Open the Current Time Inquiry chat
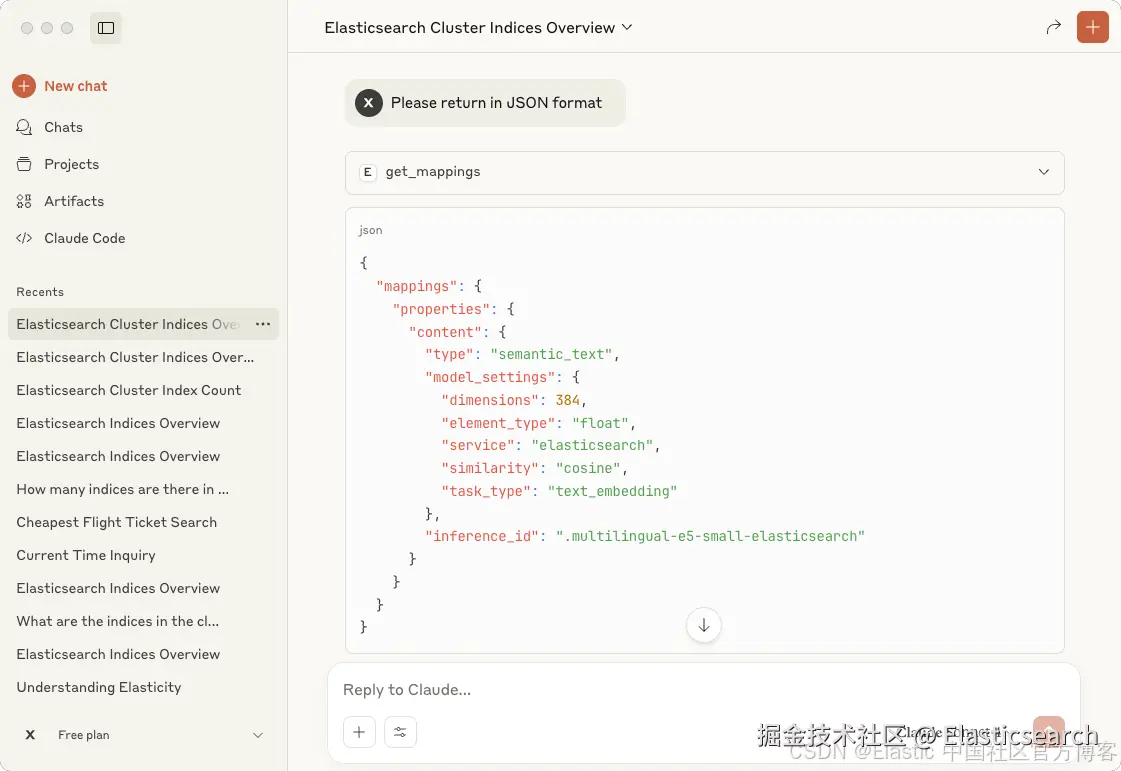The width and height of the screenshot is (1121, 771). coord(86,555)
